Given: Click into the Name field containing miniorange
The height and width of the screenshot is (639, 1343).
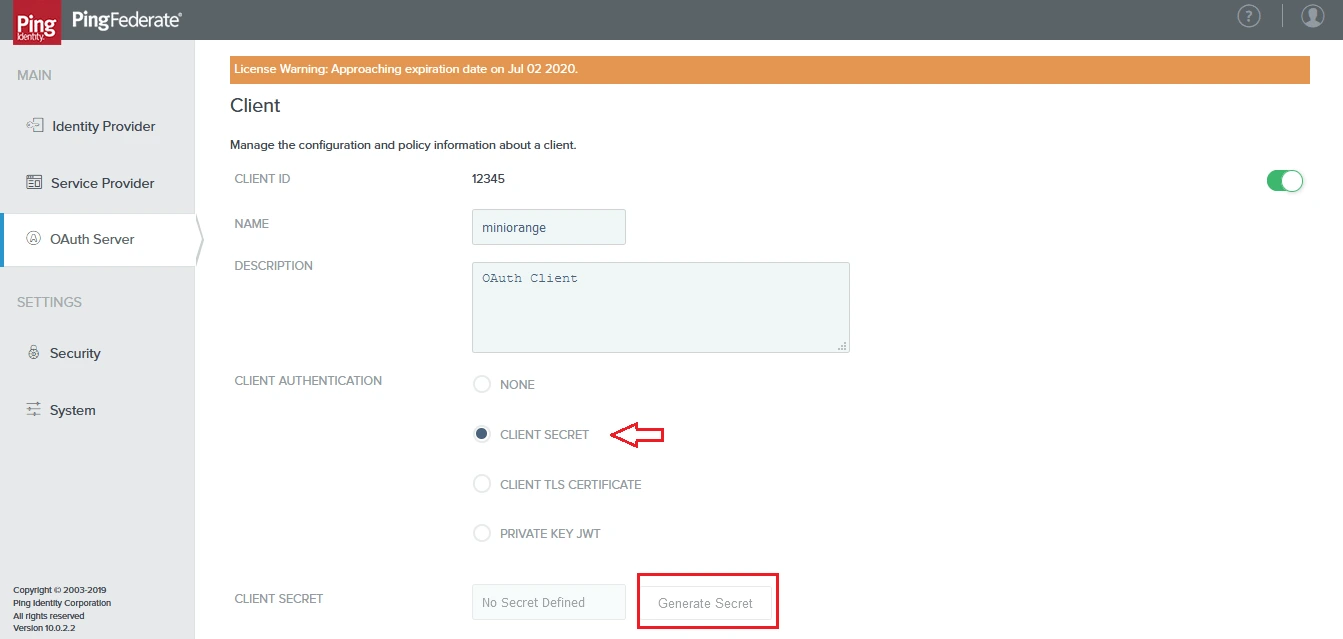Looking at the screenshot, I should pos(548,227).
